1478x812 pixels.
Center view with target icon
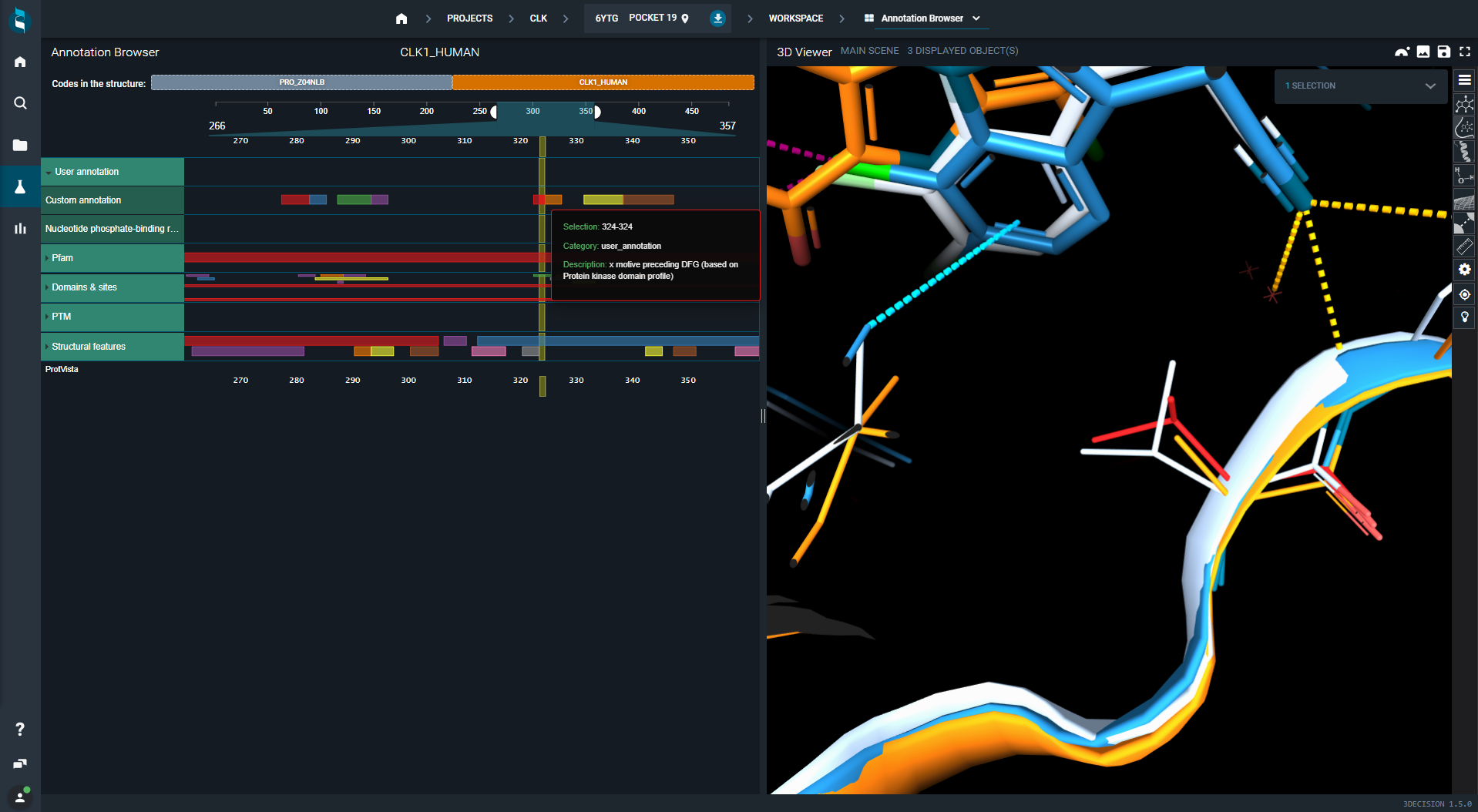(x=1465, y=294)
